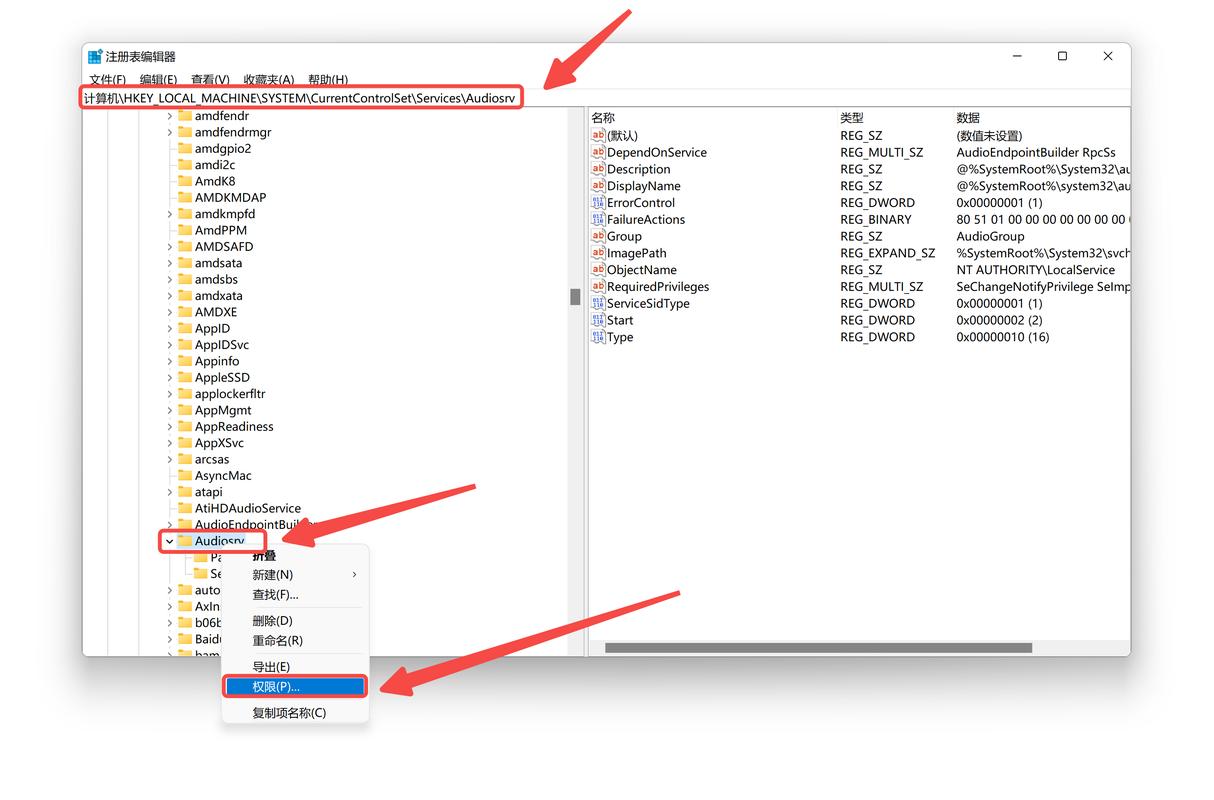Click the arcsas folder icon
This screenshot has width=1214, height=800.
coord(185,459)
